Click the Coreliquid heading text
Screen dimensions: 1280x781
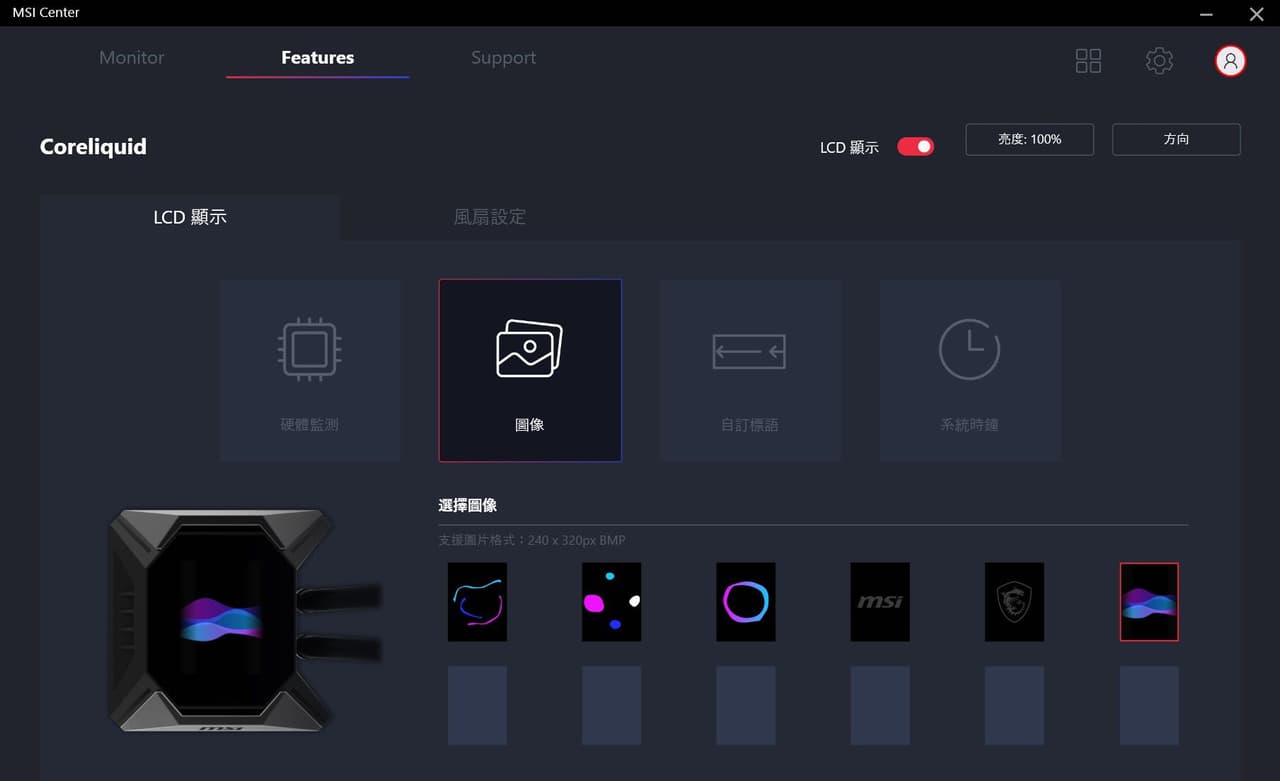pos(93,147)
